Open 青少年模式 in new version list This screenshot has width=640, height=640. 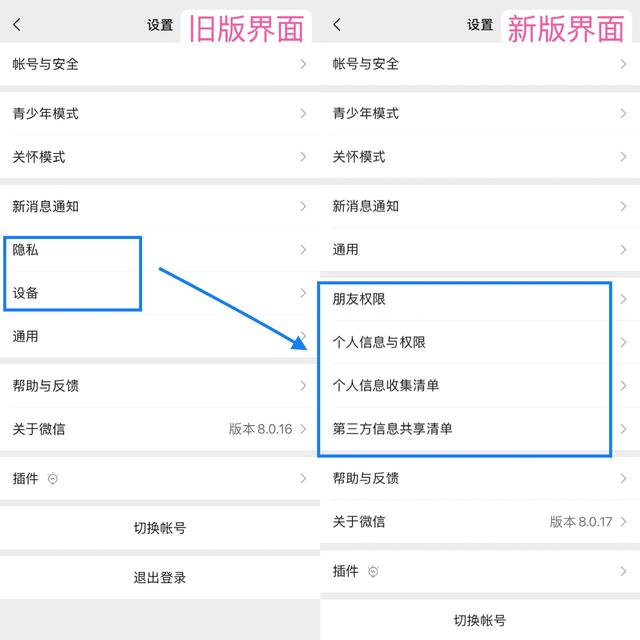pos(480,113)
